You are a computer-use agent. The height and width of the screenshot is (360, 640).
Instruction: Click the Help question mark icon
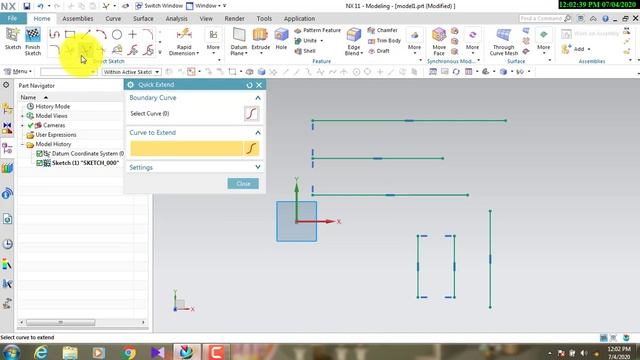[x=605, y=18]
